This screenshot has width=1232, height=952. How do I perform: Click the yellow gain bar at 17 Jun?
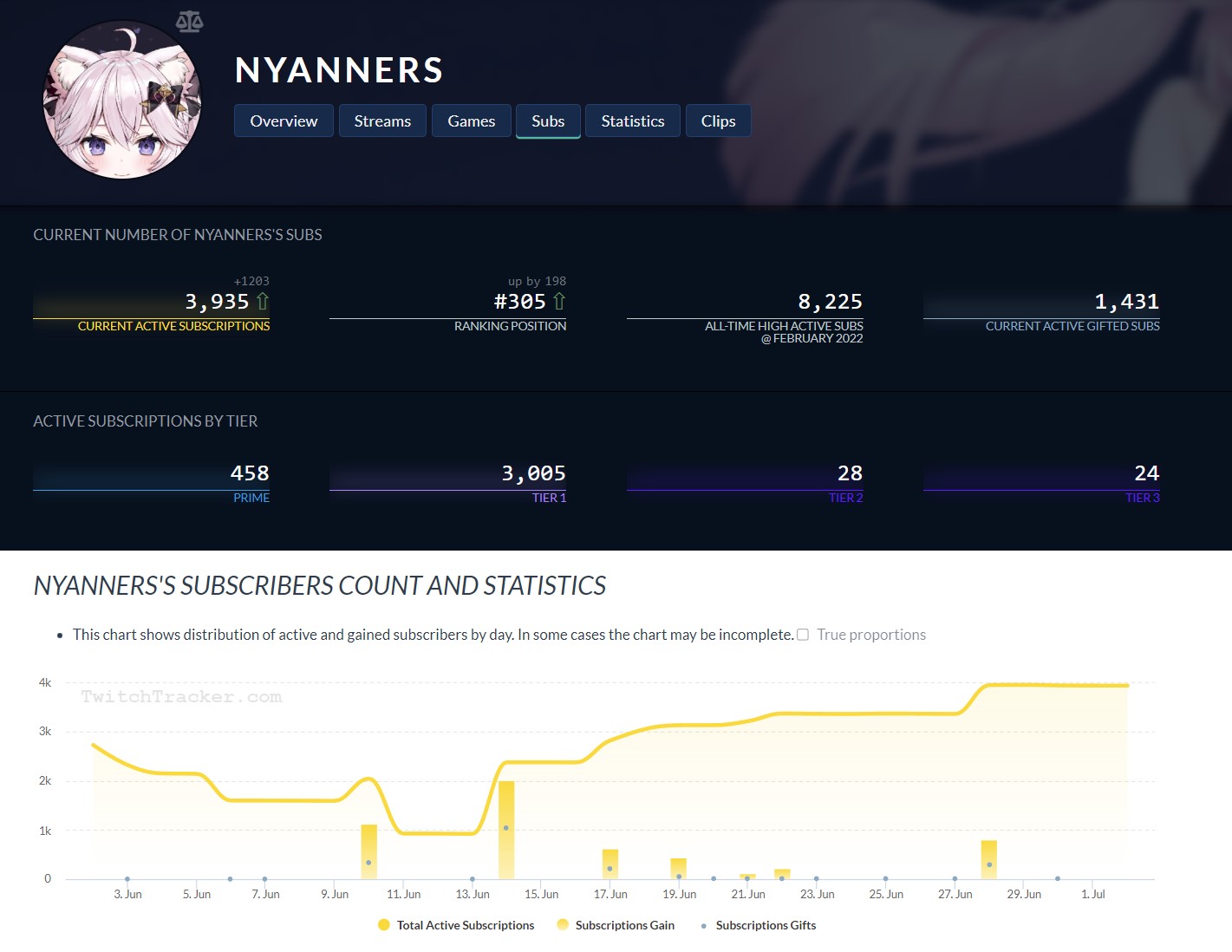(610, 864)
